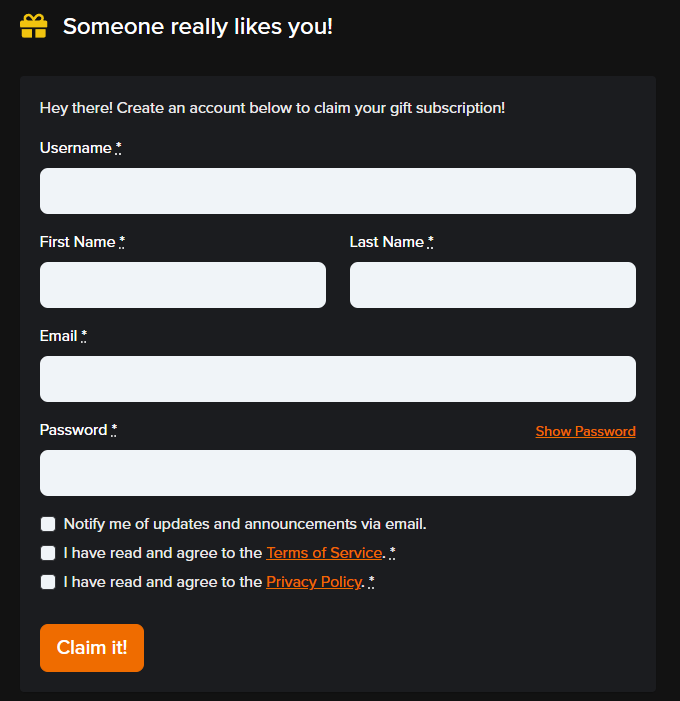Click into the Username input field
This screenshot has height=701, width=680.
point(337,191)
